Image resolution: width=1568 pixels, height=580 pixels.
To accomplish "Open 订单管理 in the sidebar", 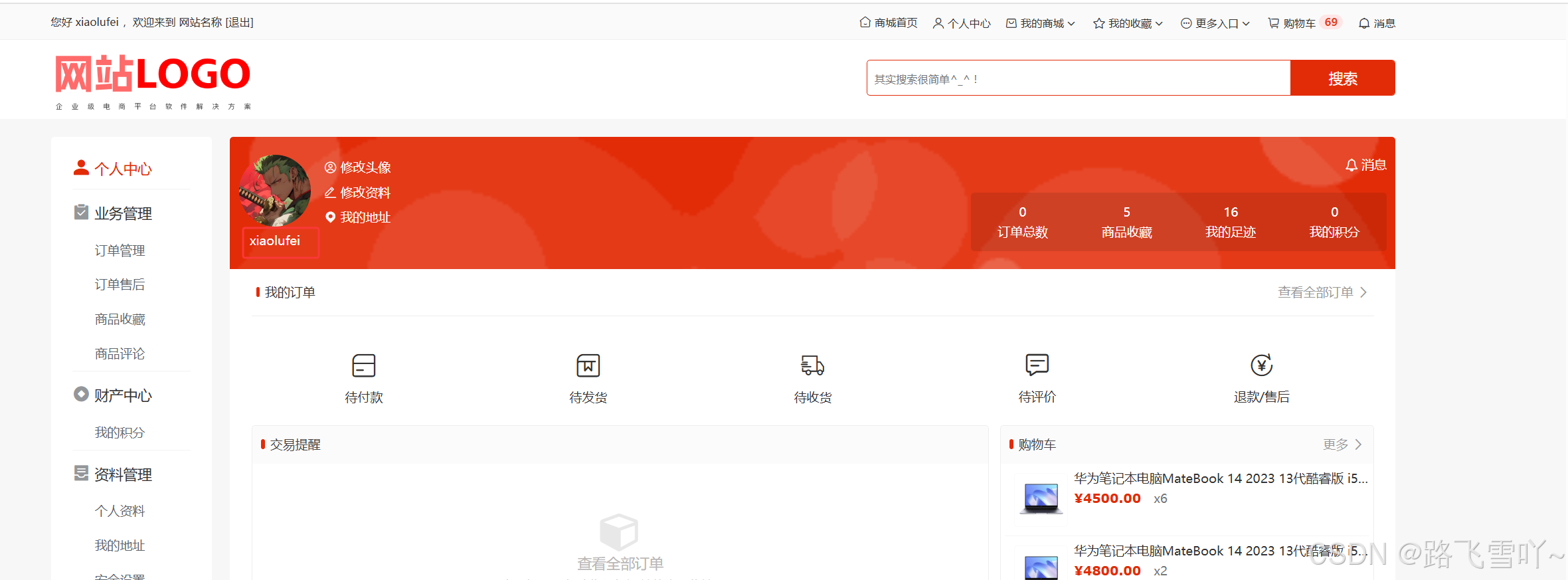I will [120, 250].
